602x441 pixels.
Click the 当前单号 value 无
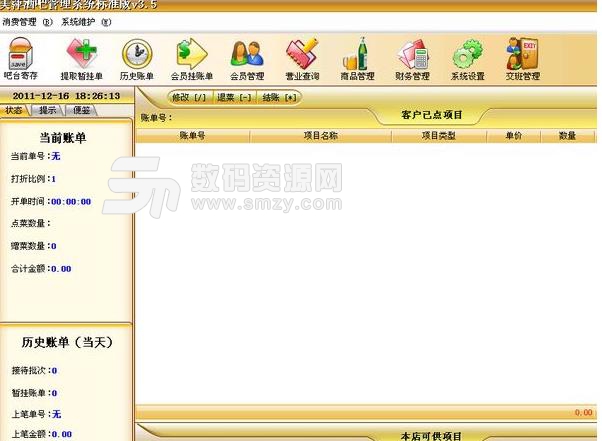coord(56,156)
